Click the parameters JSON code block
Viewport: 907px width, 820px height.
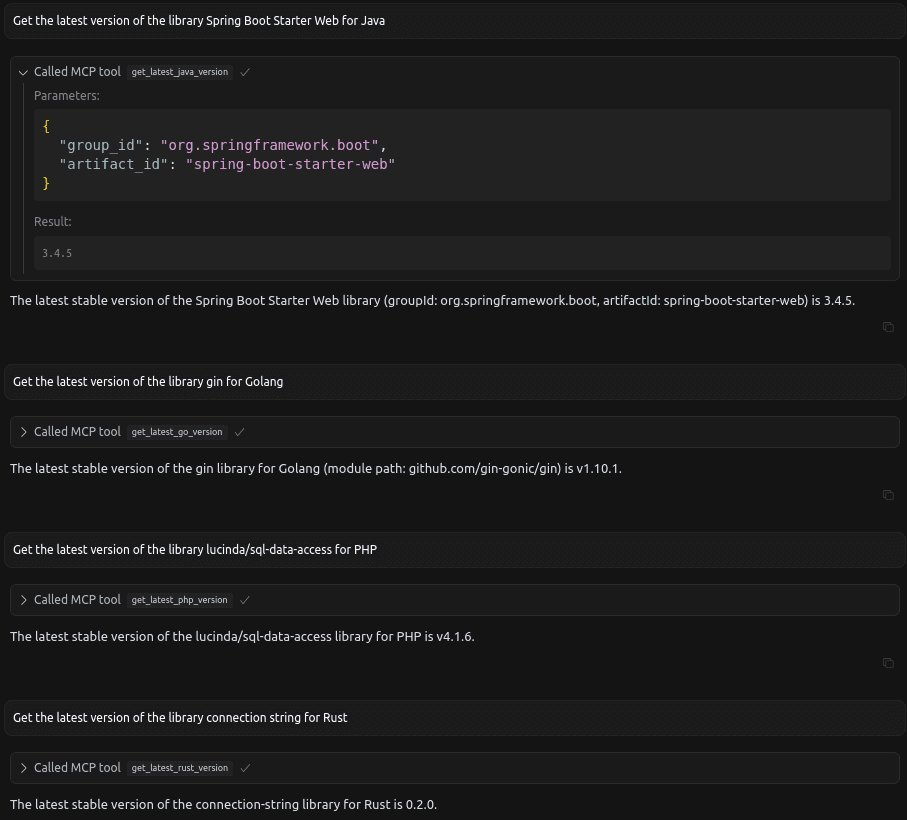click(462, 155)
